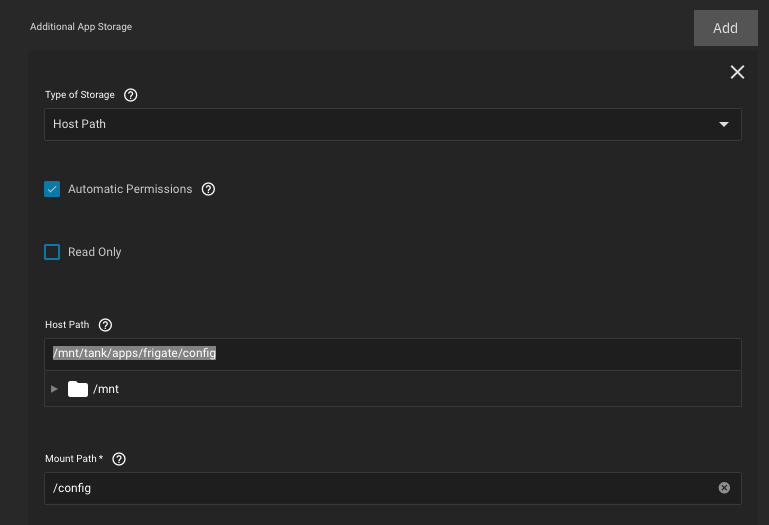Viewport: 769px width, 525px height.
Task: Open the Type of Storage Host Path dropdown
Action: [x=380, y=124]
